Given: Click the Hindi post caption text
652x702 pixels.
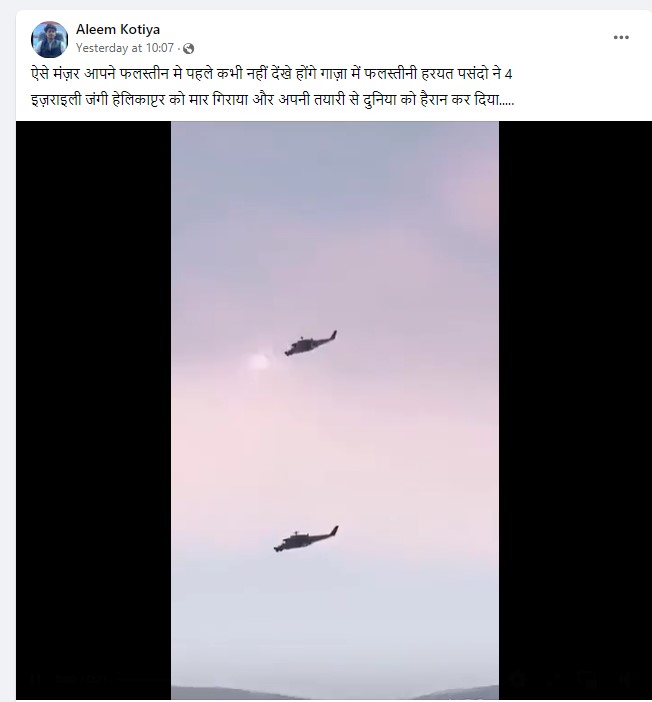Looking at the screenshot, I should [272, 86].
